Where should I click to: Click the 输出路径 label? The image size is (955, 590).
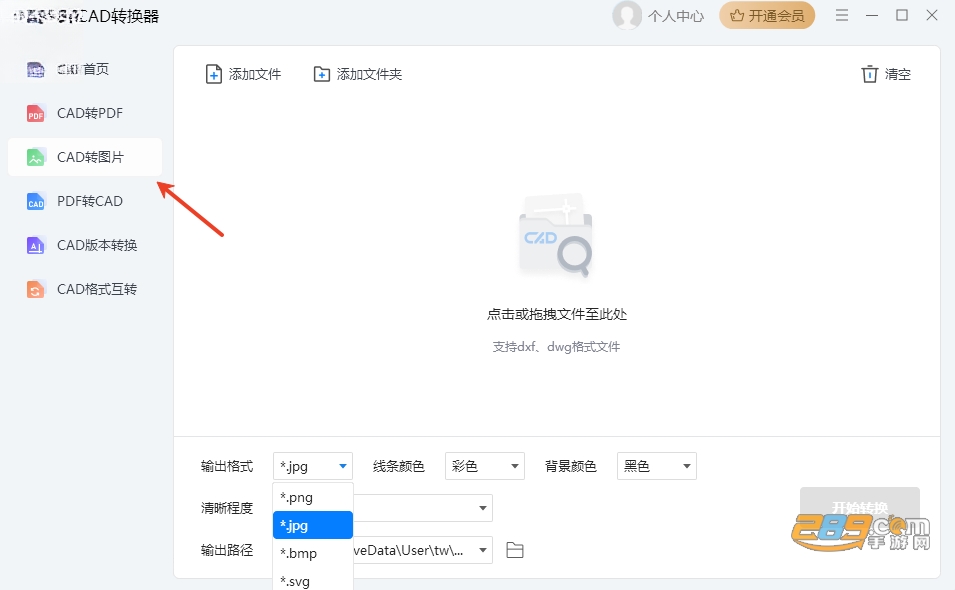click(x=227, y=550)
